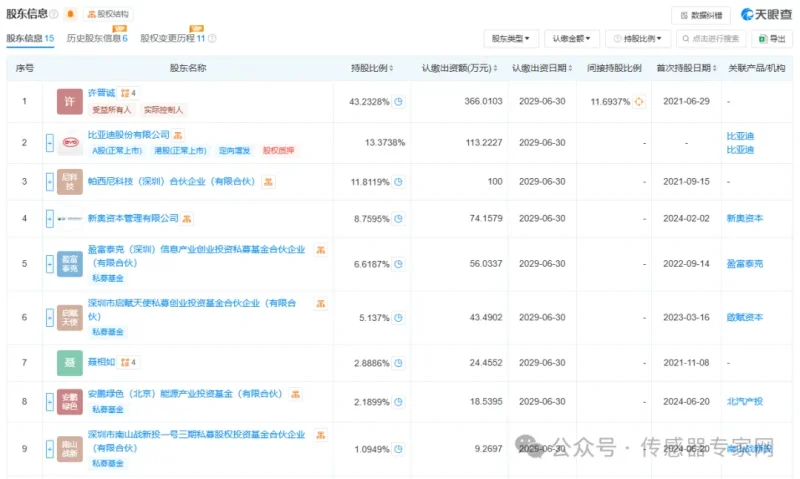Click the orange target icon beside 11.6937%
Viewport: 800px width, 479px height.
coord(639,102)
